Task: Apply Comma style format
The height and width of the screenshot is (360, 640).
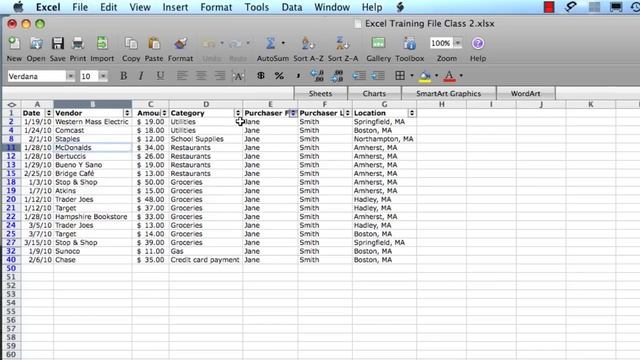Action: pyautogui.click(x=298, y=76)
